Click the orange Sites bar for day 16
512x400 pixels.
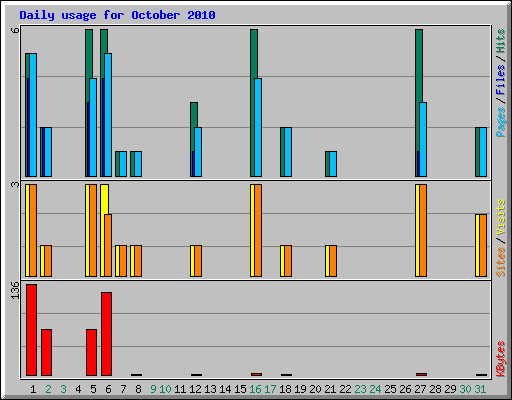258,230
